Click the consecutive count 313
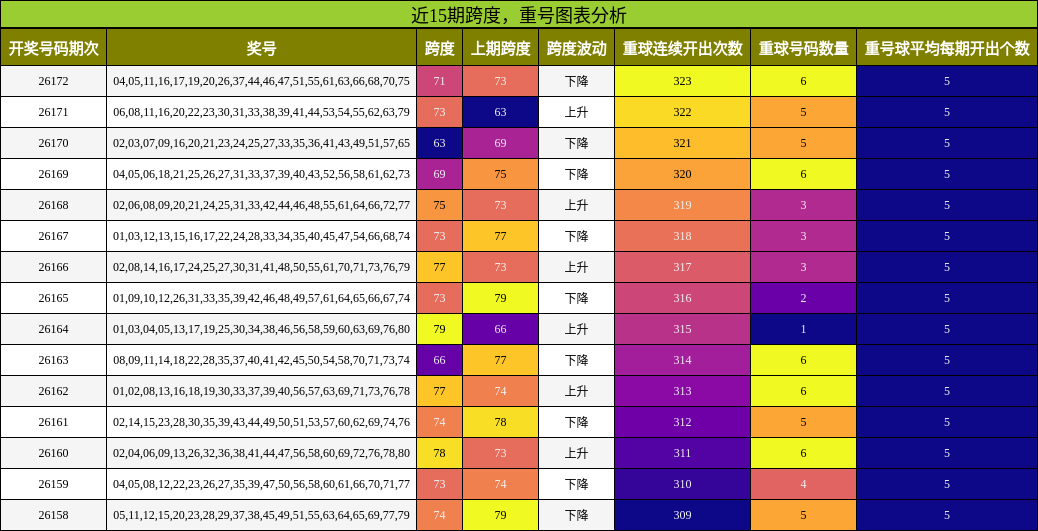Image resolution: width=1038 pixels, height=531 pixels. pos(683,391)
